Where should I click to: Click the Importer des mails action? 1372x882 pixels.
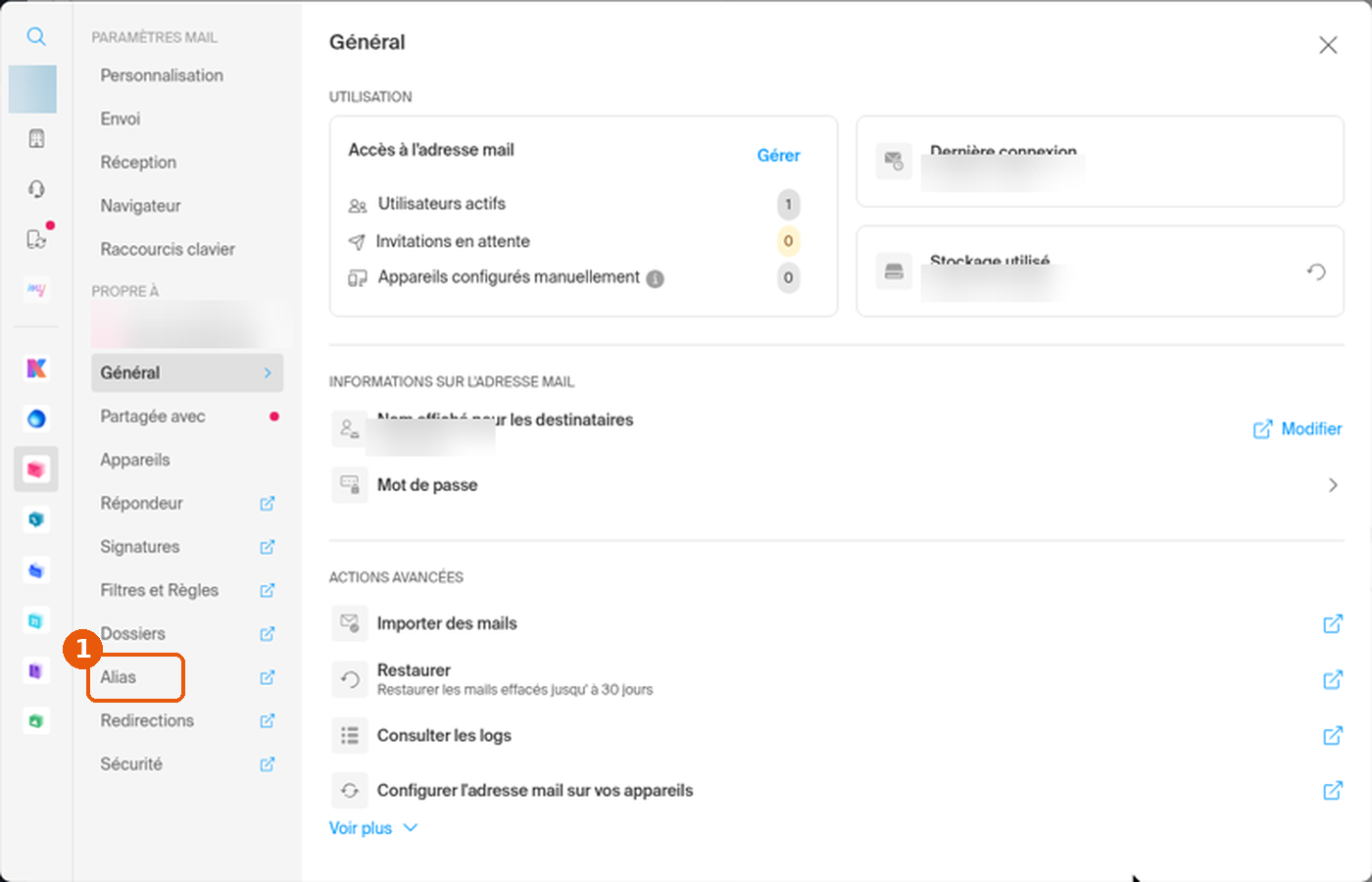point(447,623)
